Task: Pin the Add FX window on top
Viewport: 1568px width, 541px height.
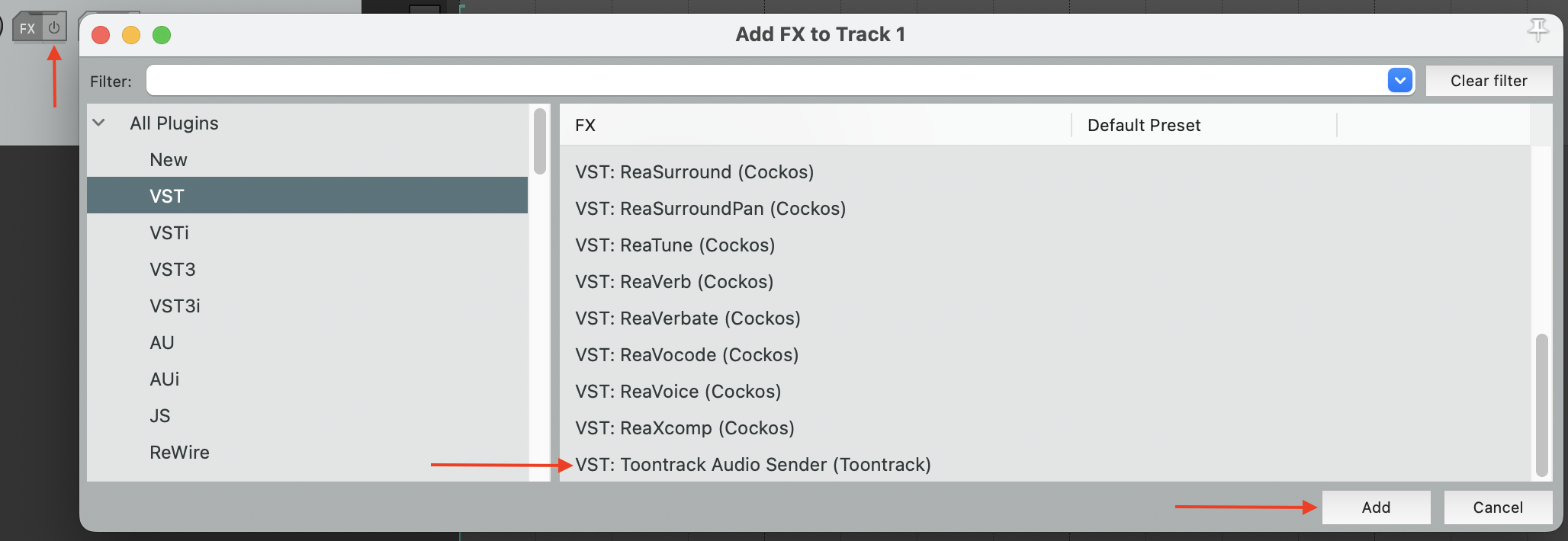Action: (1537, 30)
